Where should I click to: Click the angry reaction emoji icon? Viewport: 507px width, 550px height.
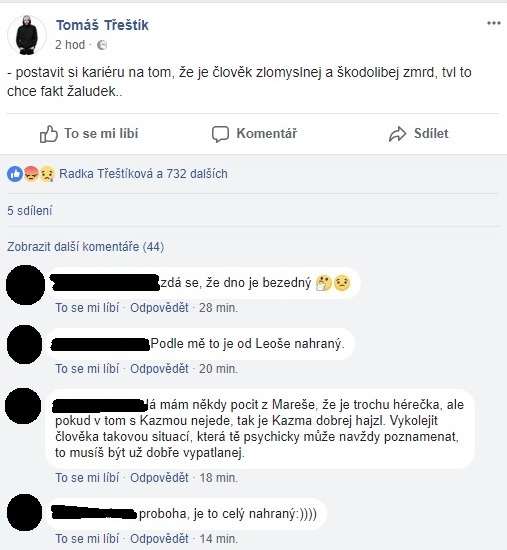pos(31,174)
